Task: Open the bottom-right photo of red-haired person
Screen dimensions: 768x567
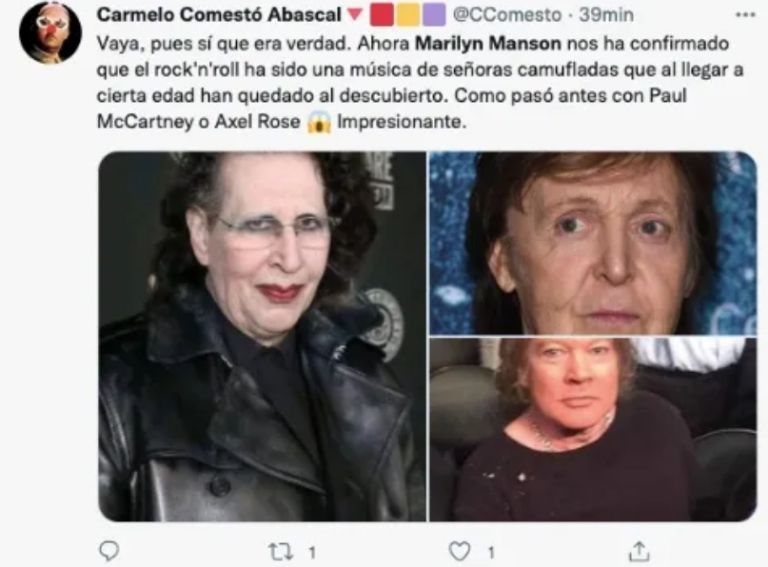Action: point(593,429)
